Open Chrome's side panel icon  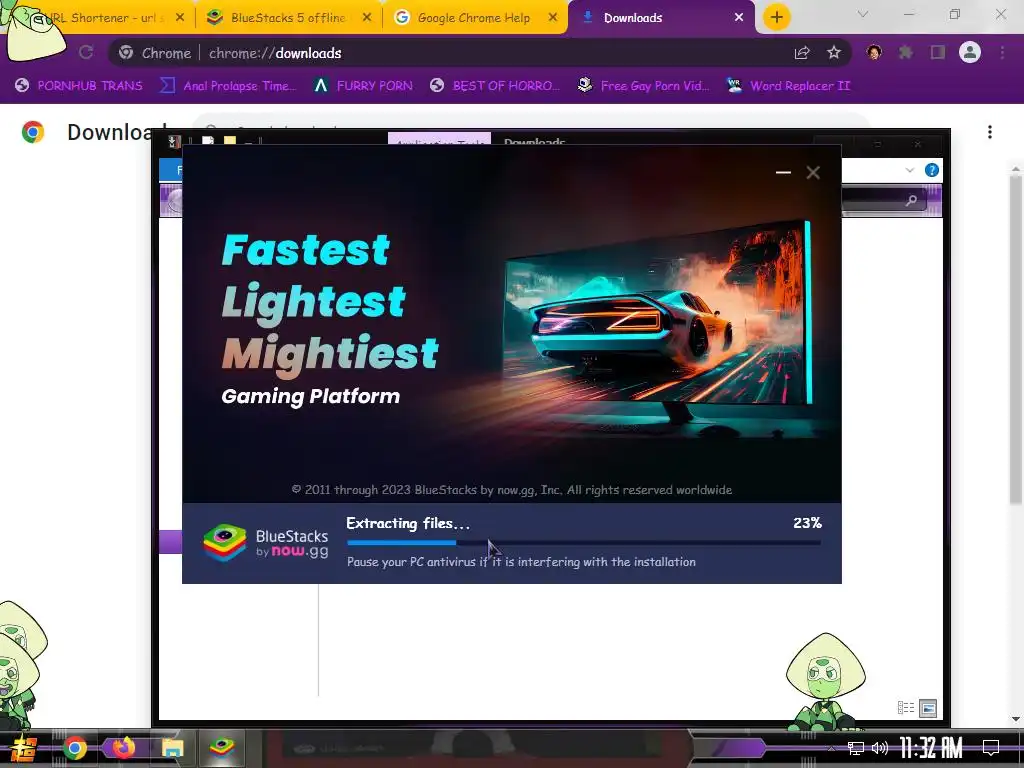(x=938, y=52)
